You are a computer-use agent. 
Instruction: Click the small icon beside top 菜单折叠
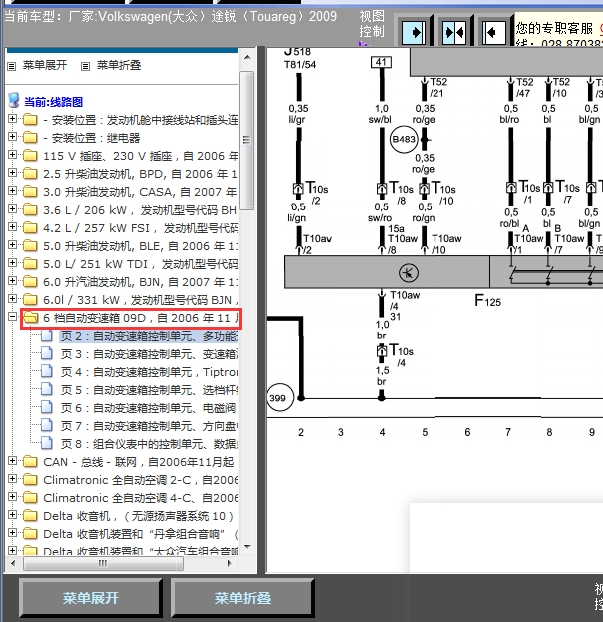(x=85, y=66)
